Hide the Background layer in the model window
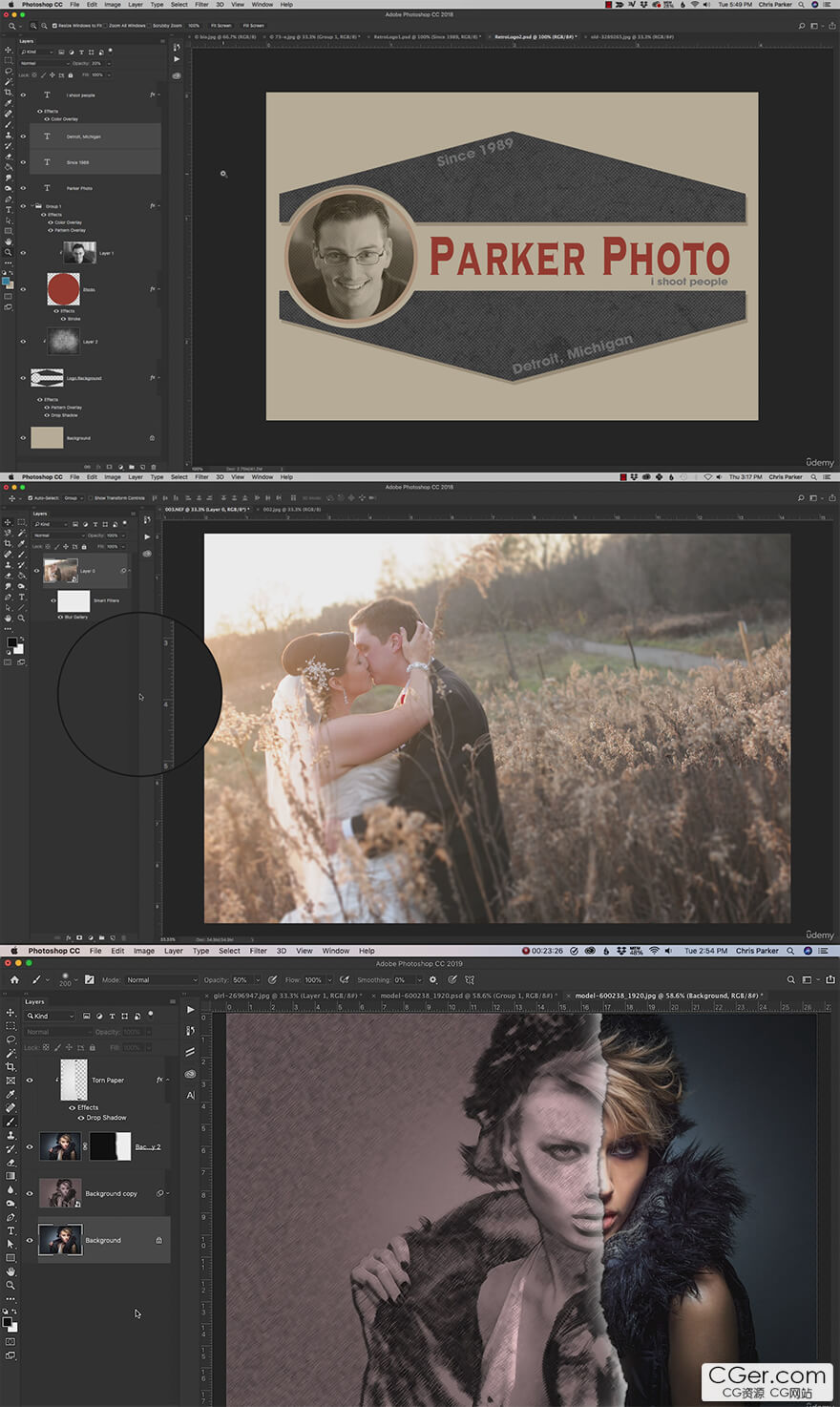 [x=30, y=1240]
